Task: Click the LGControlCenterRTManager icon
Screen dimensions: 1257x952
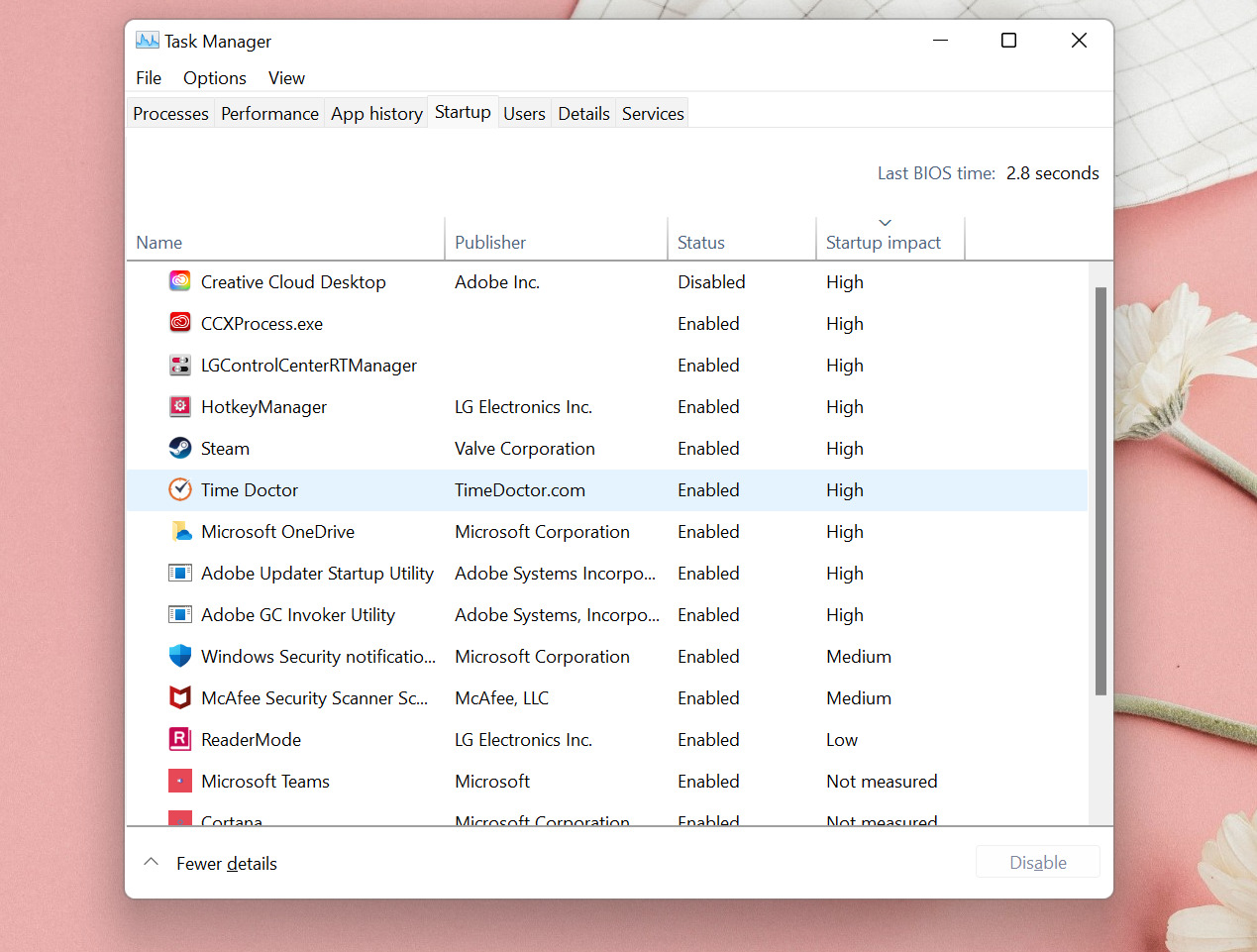Action: coord(179,365)
